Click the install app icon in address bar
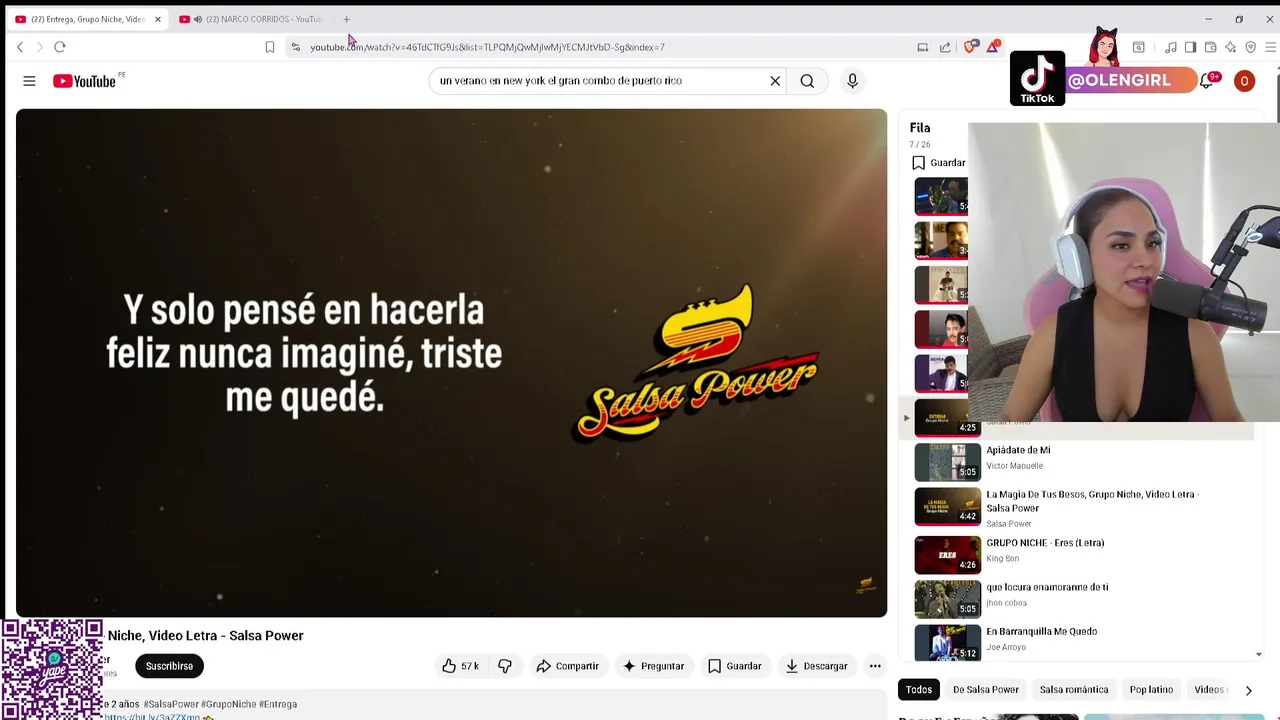Viewport: 1280px width, 720px height. [923, 47]
